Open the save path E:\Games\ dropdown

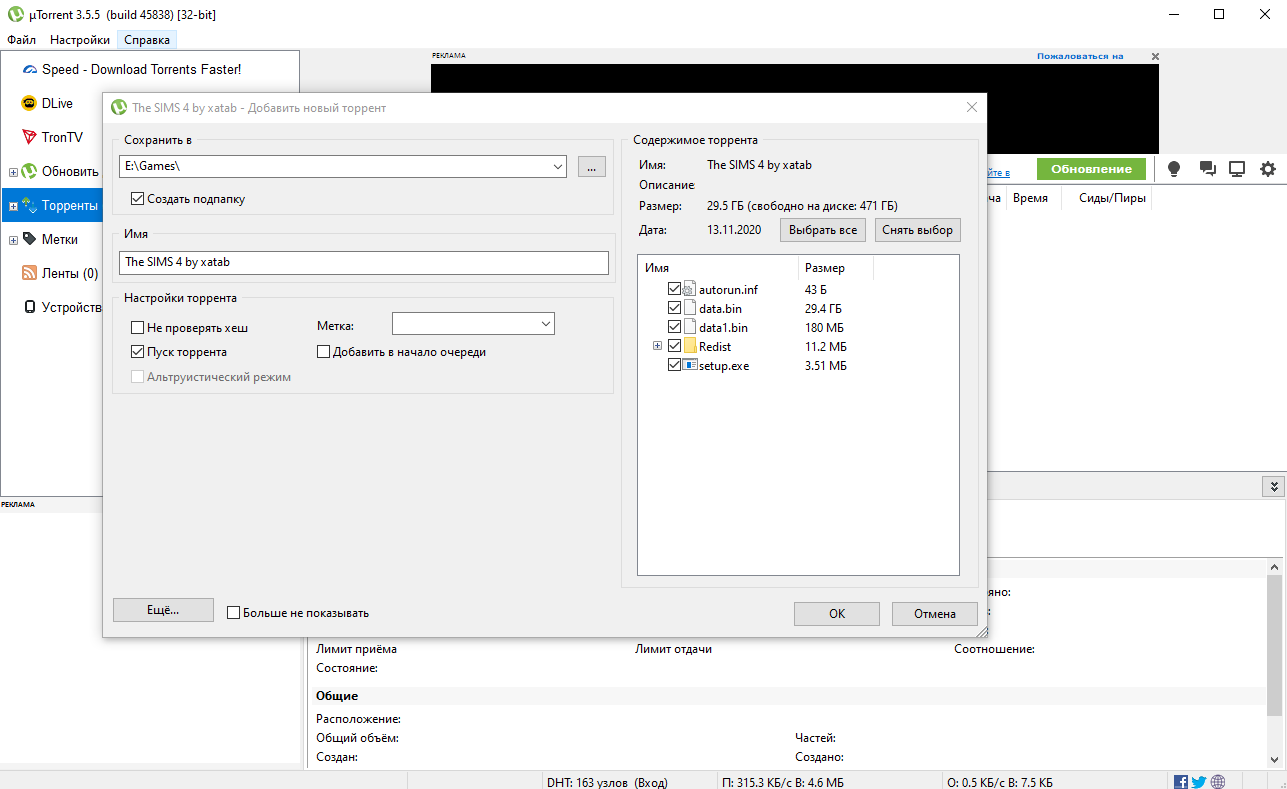tap(558, 167)
